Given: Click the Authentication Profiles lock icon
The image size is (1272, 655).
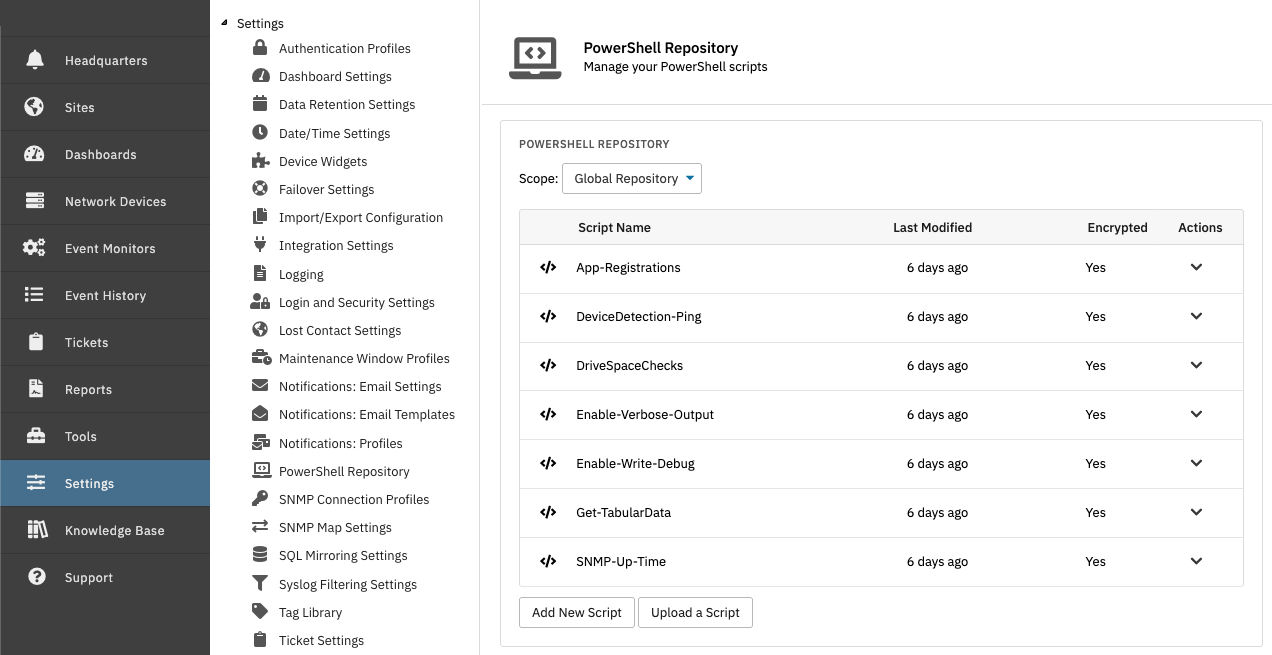Looking at the screenshot, I should [x=260, y=48].
